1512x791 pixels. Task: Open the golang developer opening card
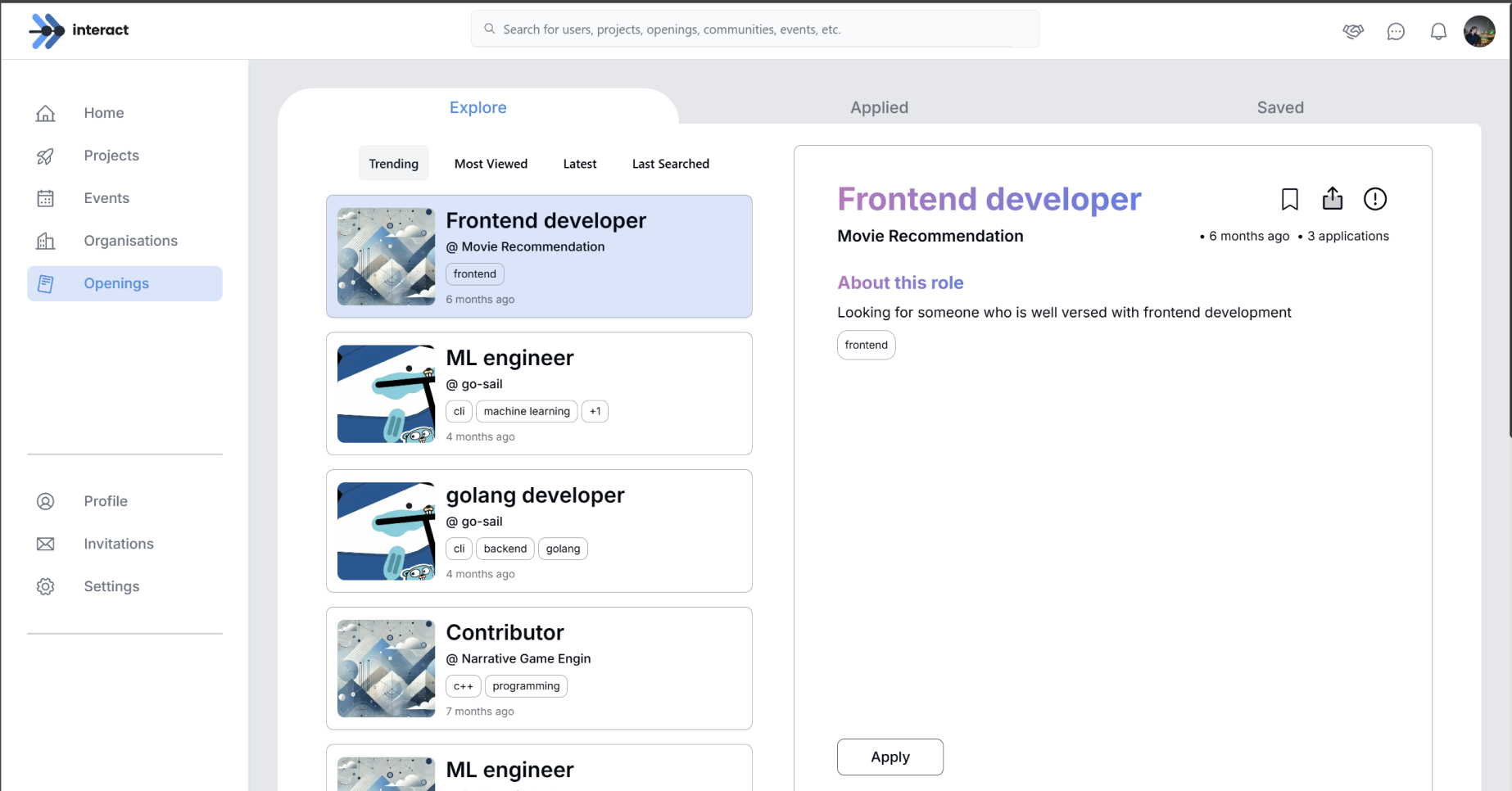[x=538, y=531]
